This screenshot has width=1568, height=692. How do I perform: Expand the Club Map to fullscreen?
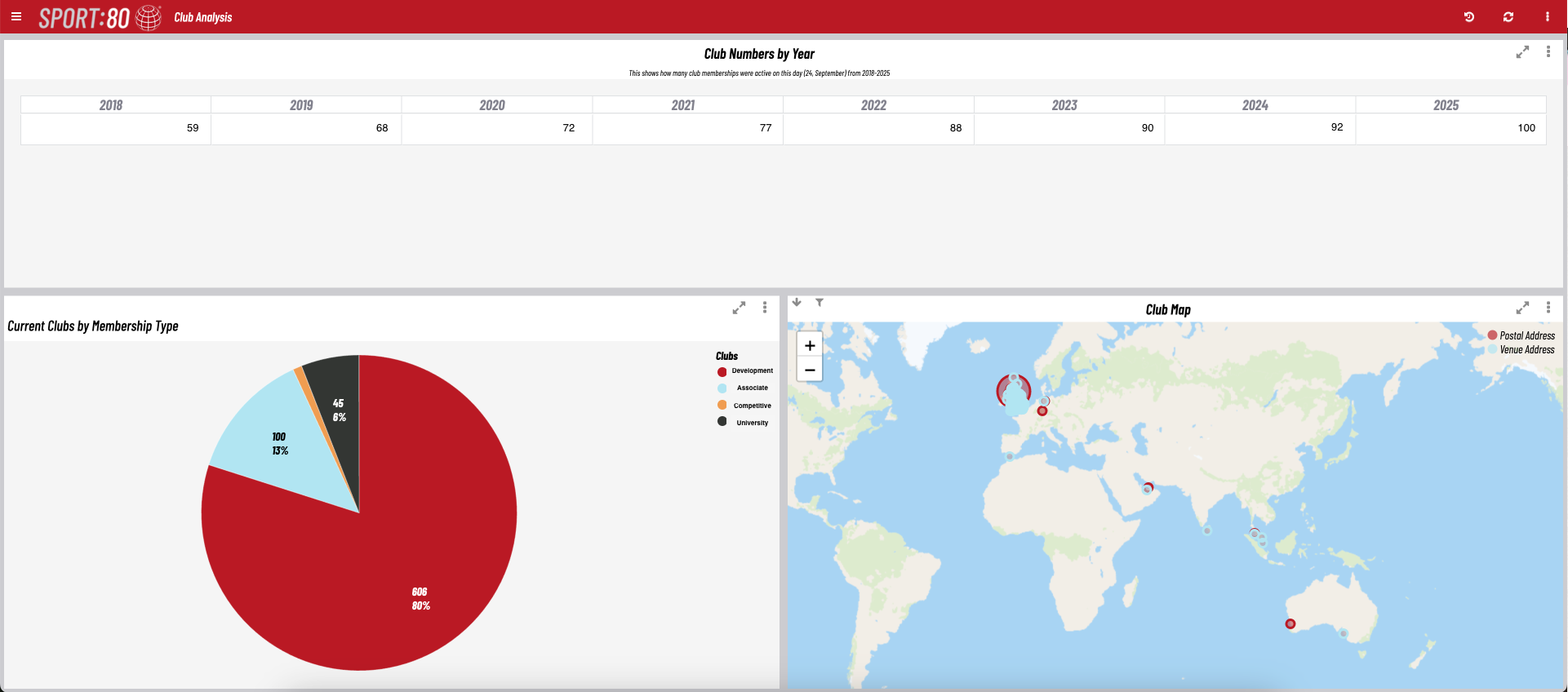coord(1522,308)
